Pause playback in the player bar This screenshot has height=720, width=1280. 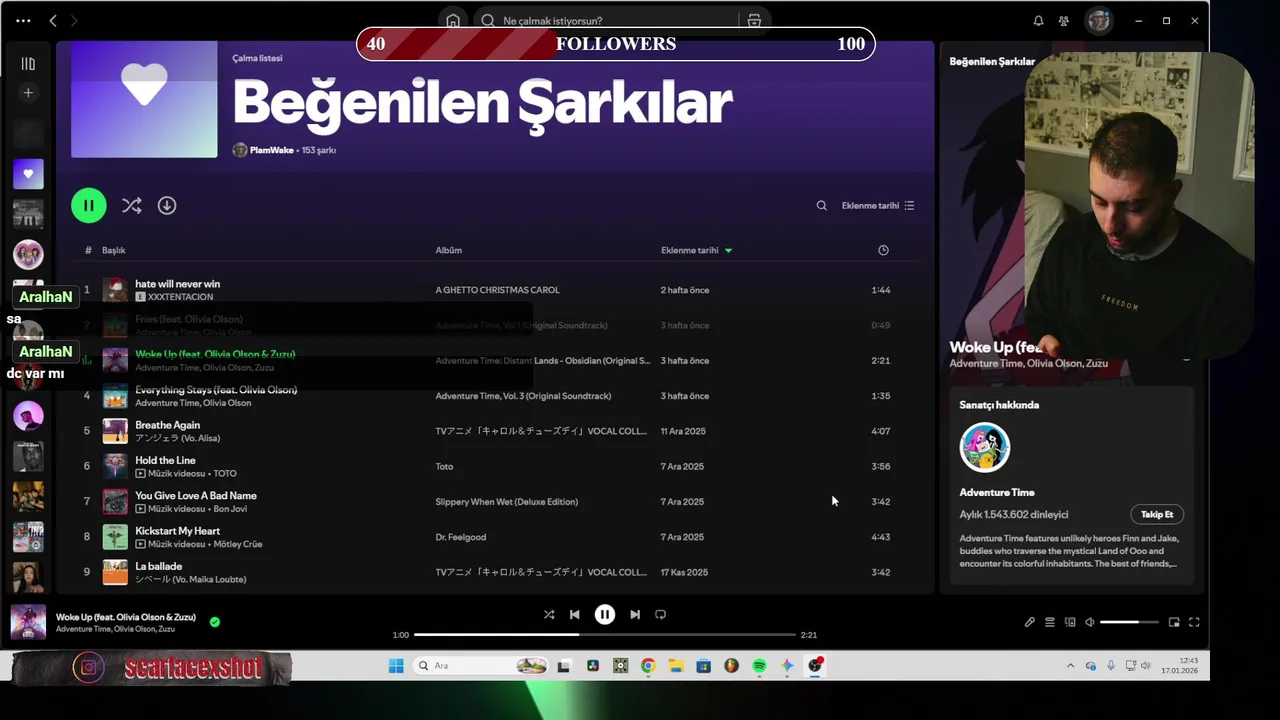coord(605,615)
